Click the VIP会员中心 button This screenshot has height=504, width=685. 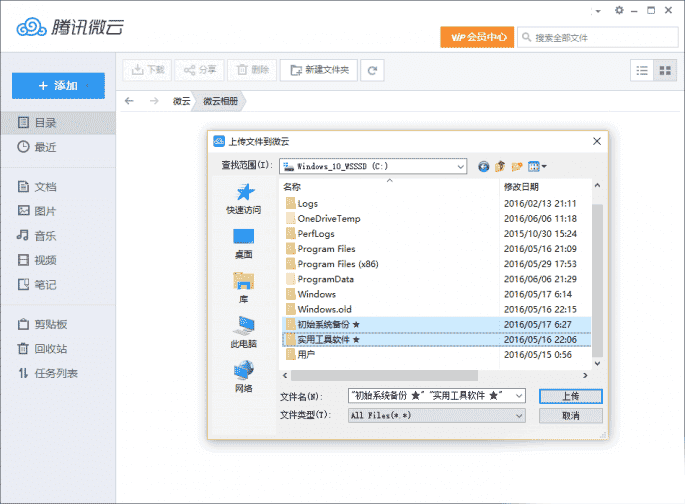pyautogui.click(x=477, y=37)
